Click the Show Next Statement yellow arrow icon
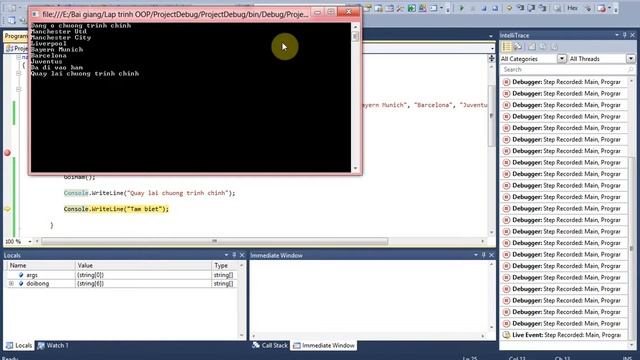640x360 pixels. pyautogui.click(x=509, y=8)
